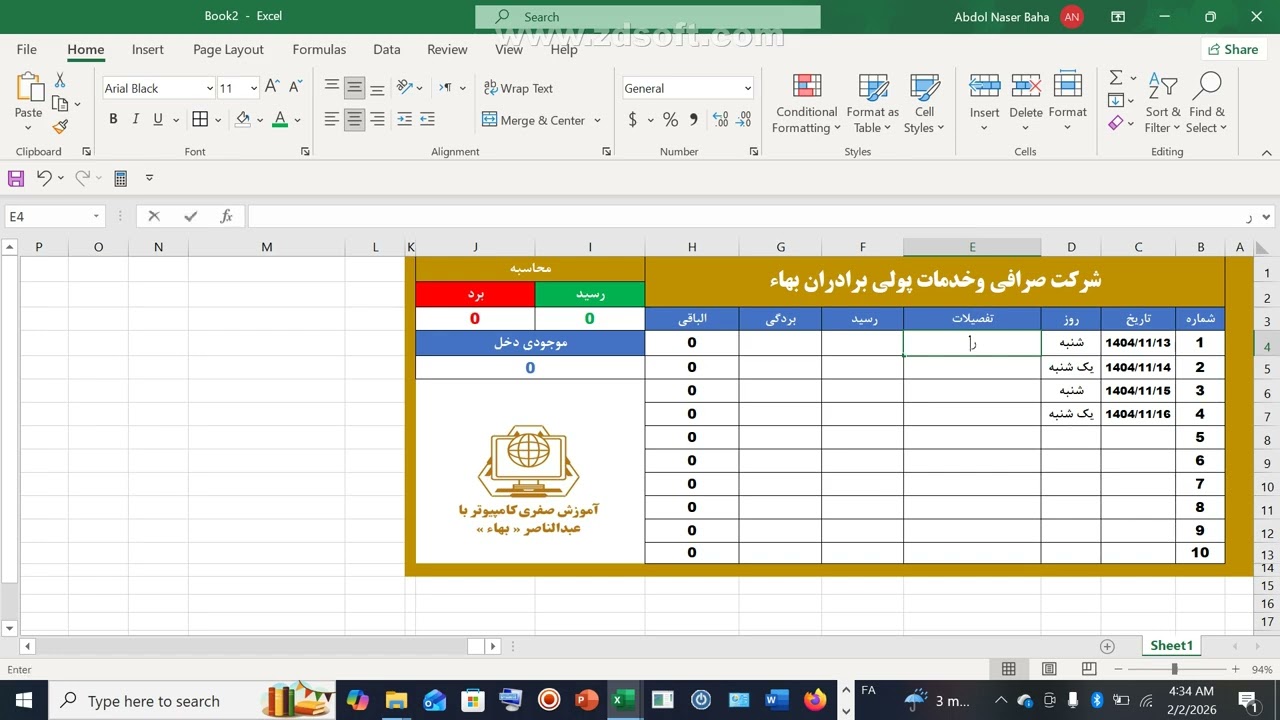Toggle Align Right
The image size is (1280, 720).
377,119
